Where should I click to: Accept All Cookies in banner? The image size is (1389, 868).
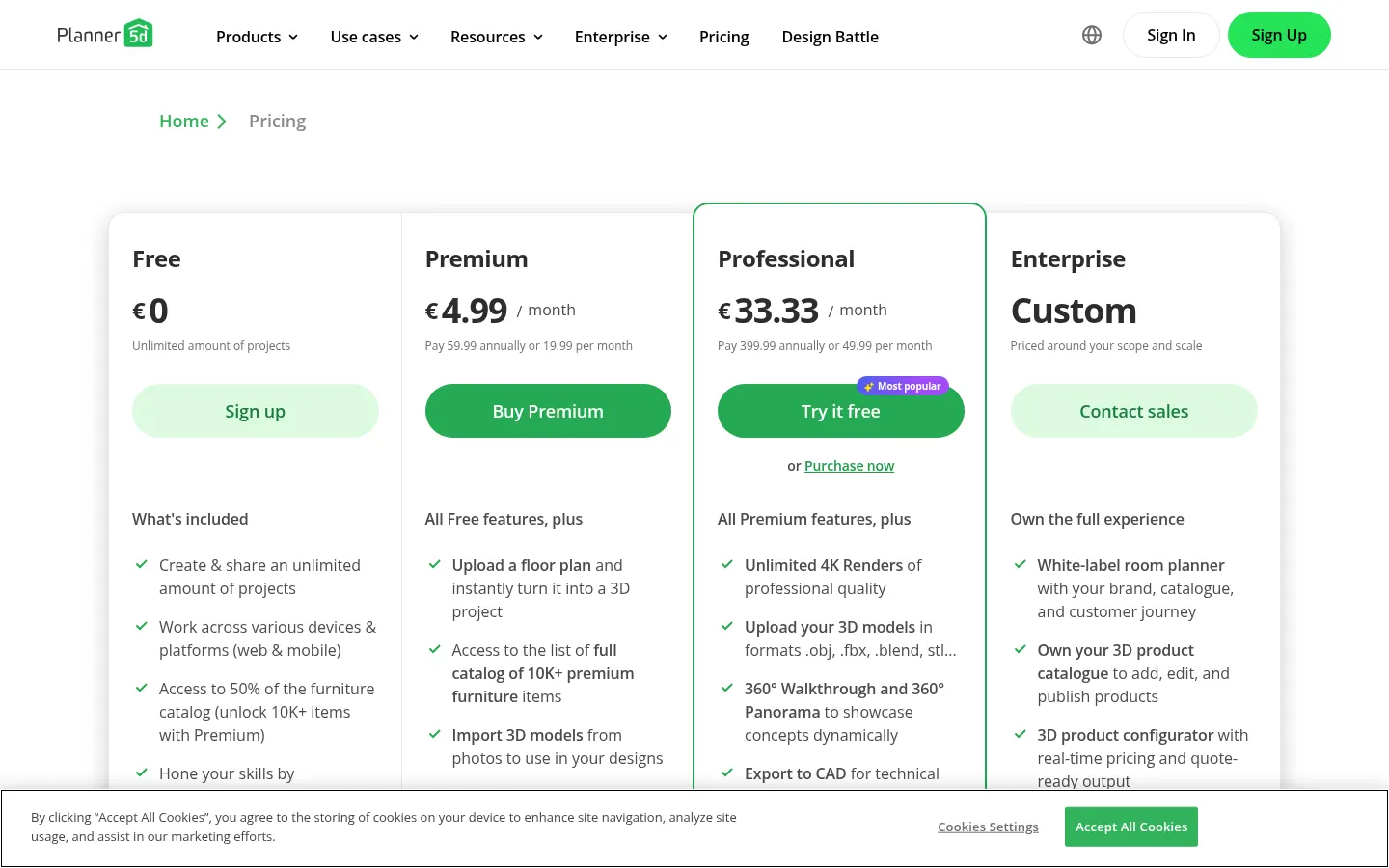point(1131,827)
